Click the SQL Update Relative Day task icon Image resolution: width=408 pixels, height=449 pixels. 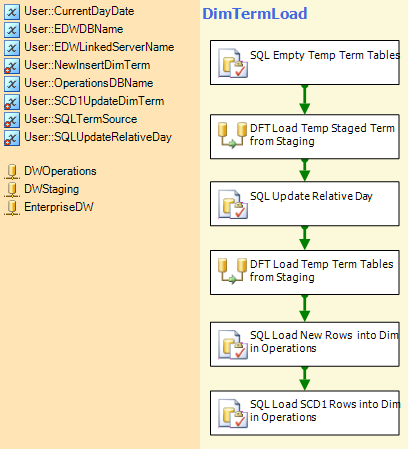pos(233,204)
